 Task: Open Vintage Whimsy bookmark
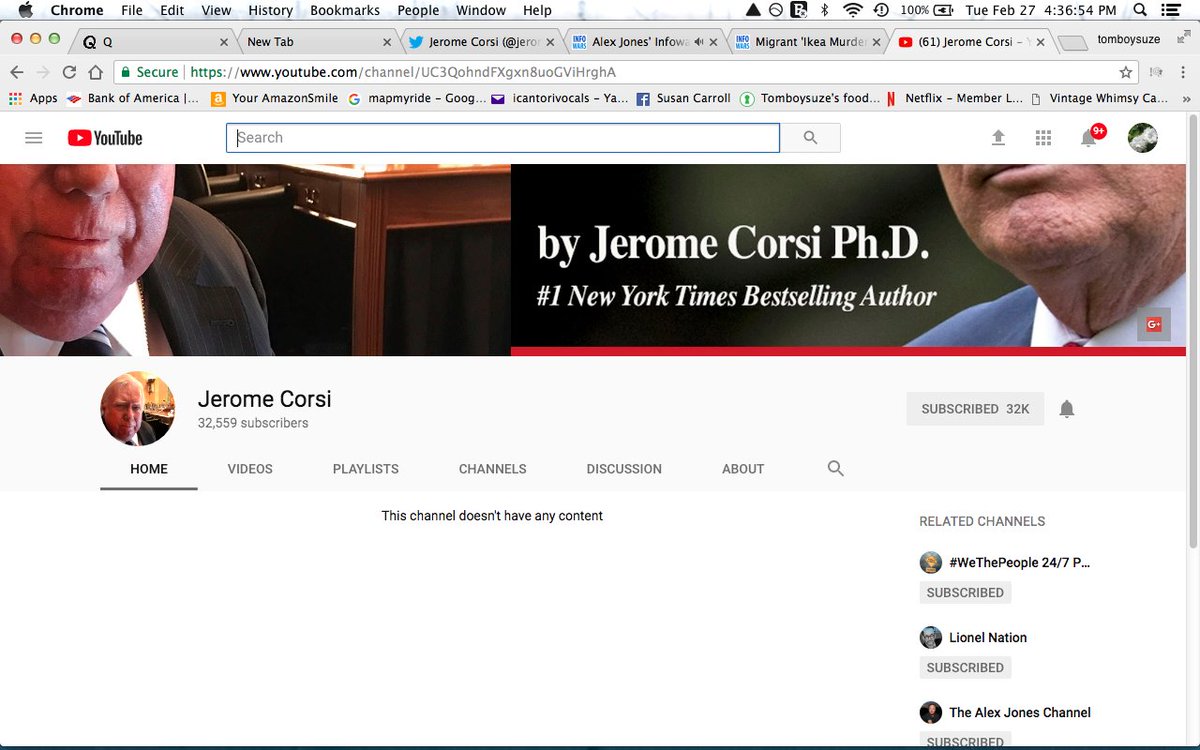point(1099,98)
